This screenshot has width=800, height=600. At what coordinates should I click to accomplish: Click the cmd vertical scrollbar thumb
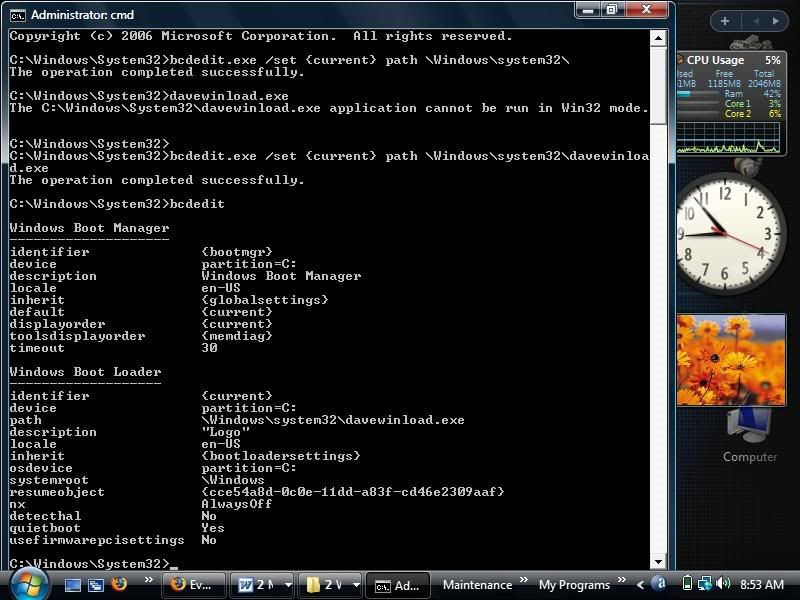point(658,85)
